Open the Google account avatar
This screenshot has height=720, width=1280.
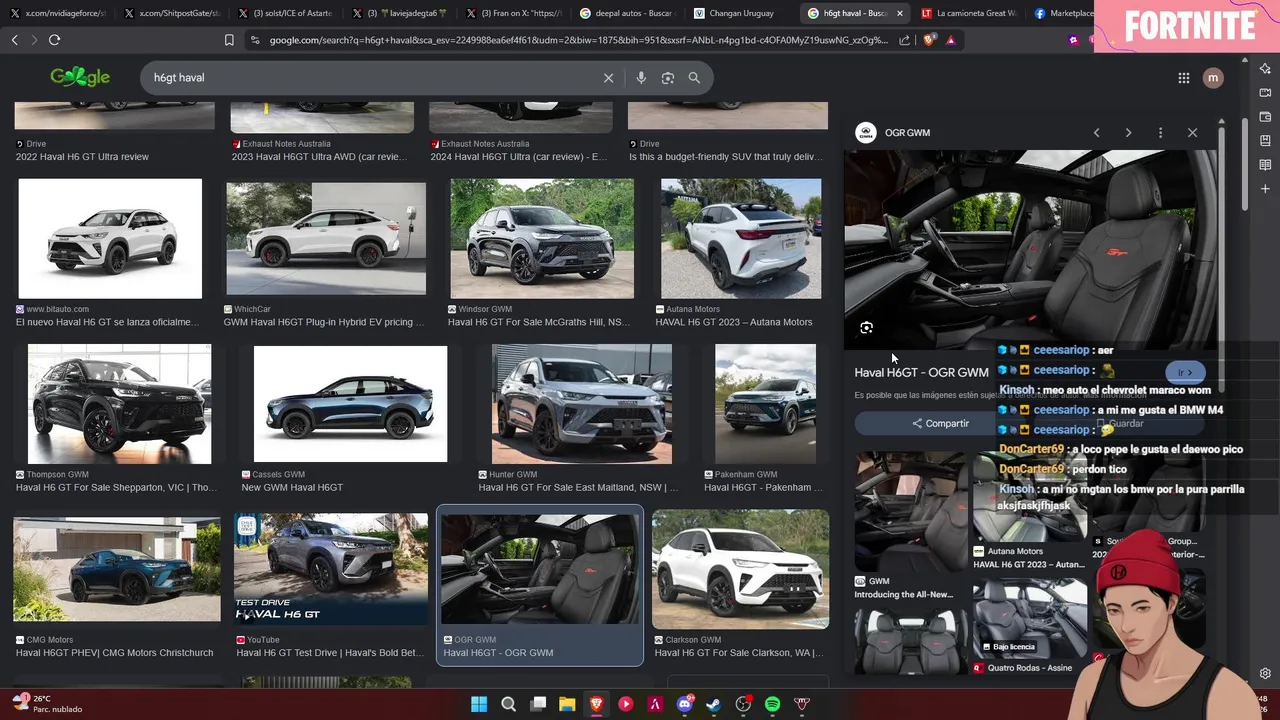point(1213,78)
